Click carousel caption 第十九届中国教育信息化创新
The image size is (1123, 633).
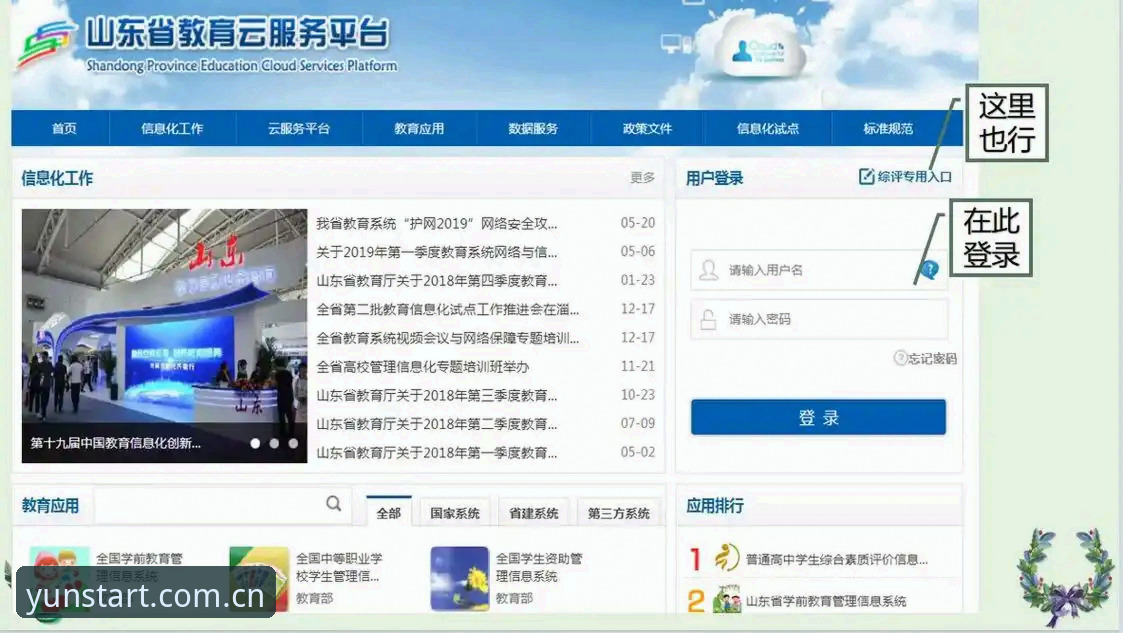pos(115,443)
